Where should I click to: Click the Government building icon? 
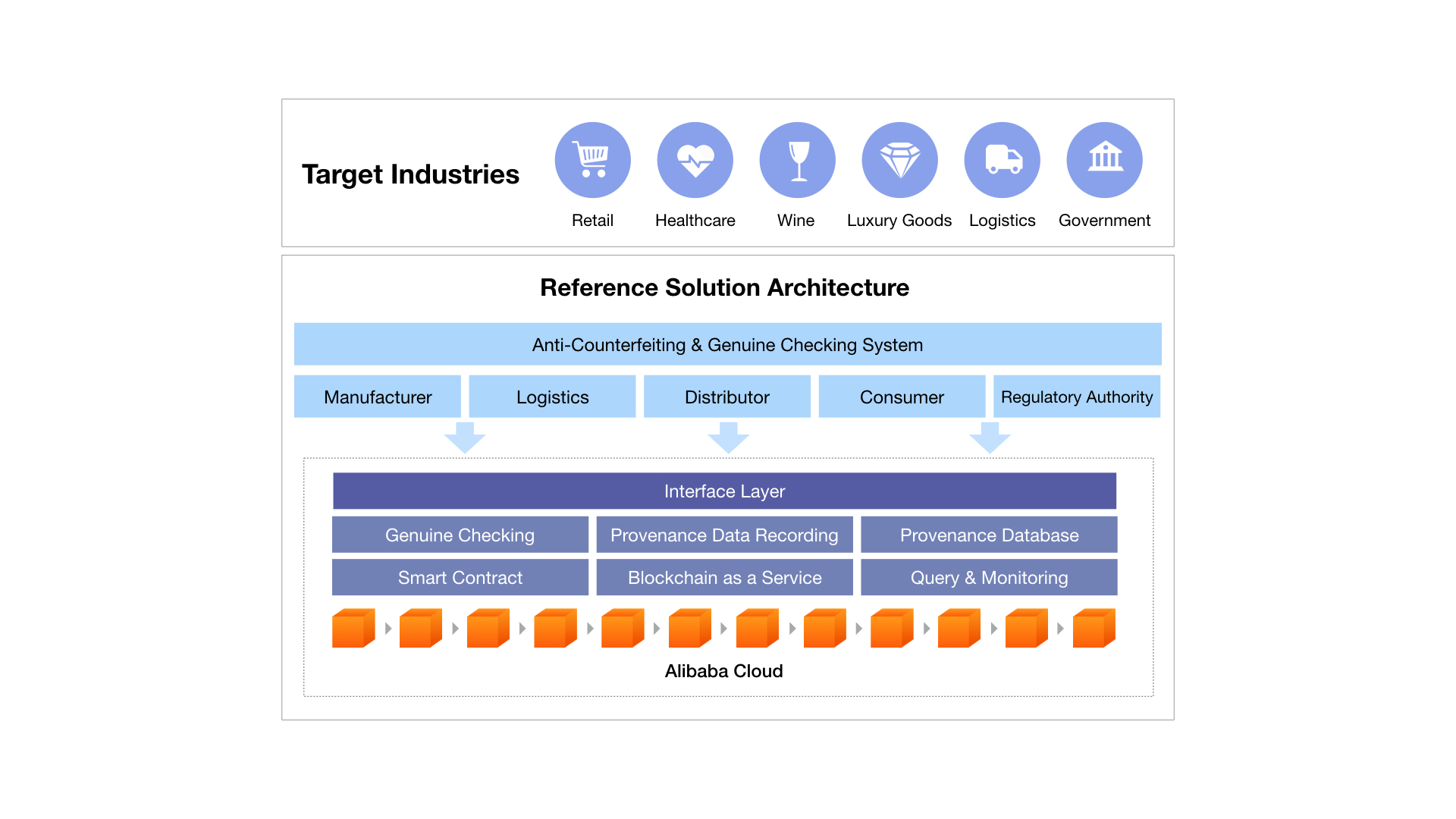pos(1104,160)
